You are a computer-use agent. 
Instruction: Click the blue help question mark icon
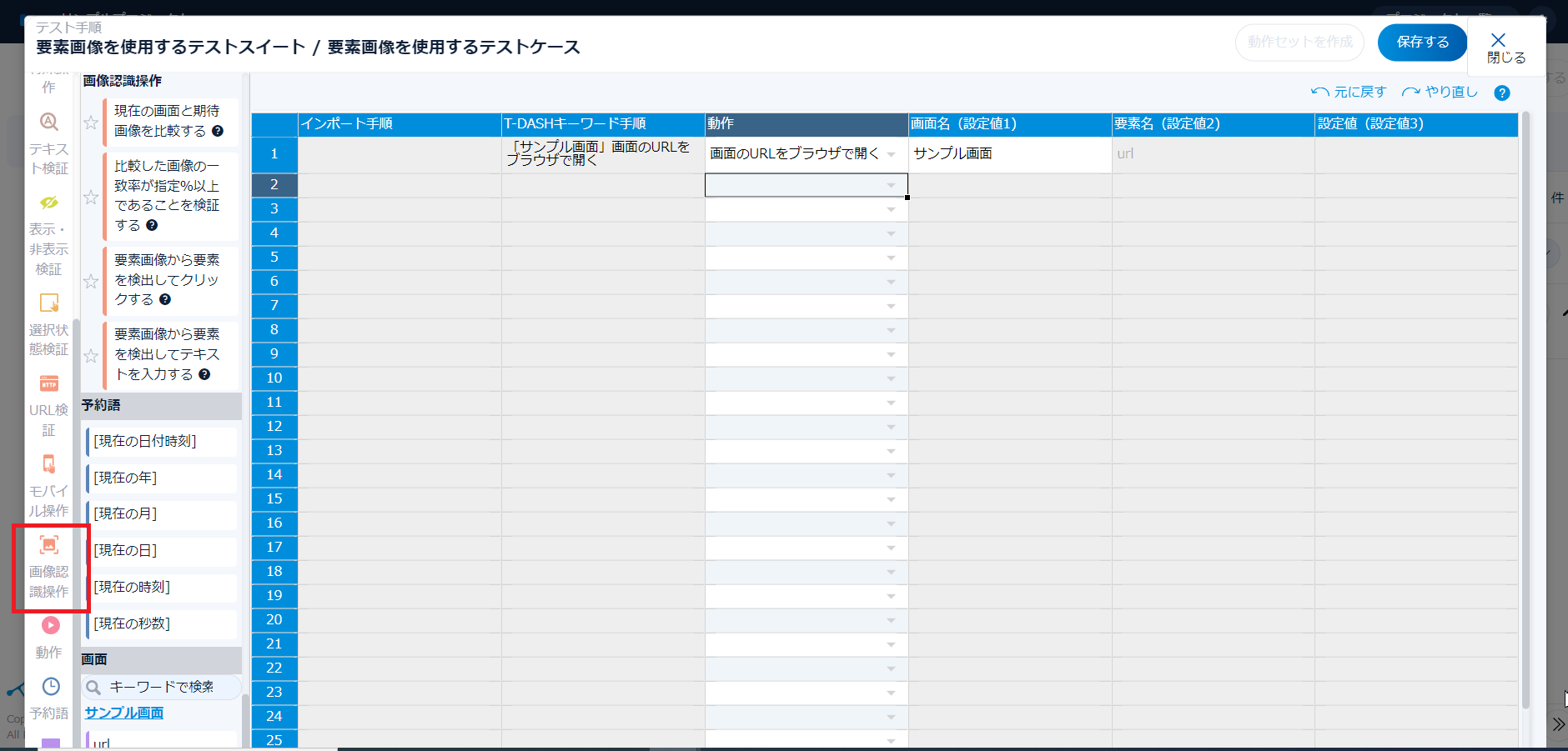coord(1501,93)
